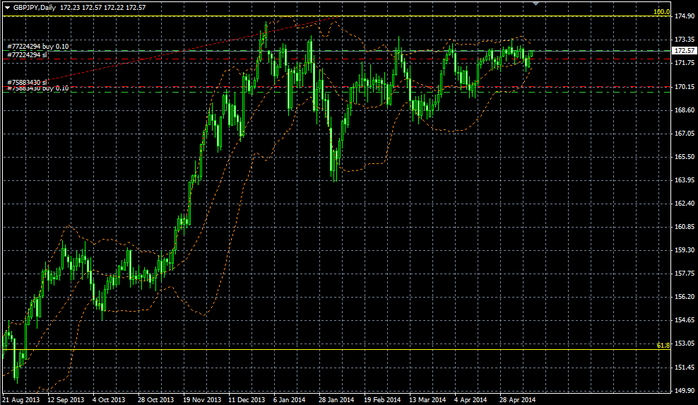Click the 28 Oct 2013 date label

coord(155,400)
